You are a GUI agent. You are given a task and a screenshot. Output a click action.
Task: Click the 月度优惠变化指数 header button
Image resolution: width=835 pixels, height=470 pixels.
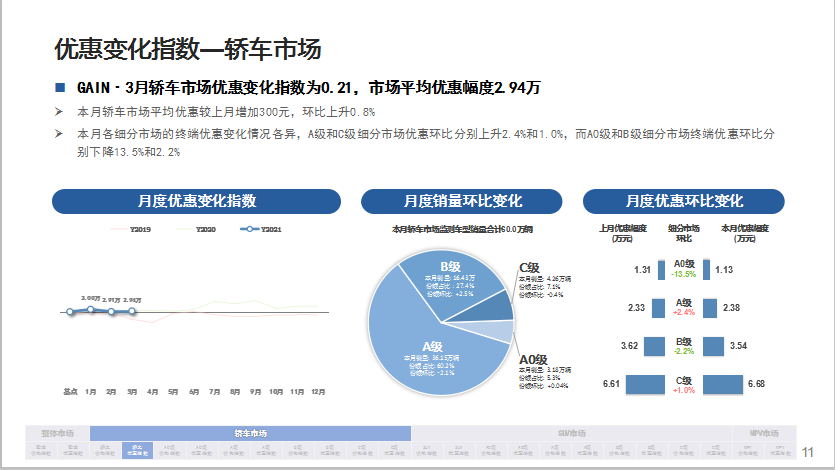click(197, 200)
